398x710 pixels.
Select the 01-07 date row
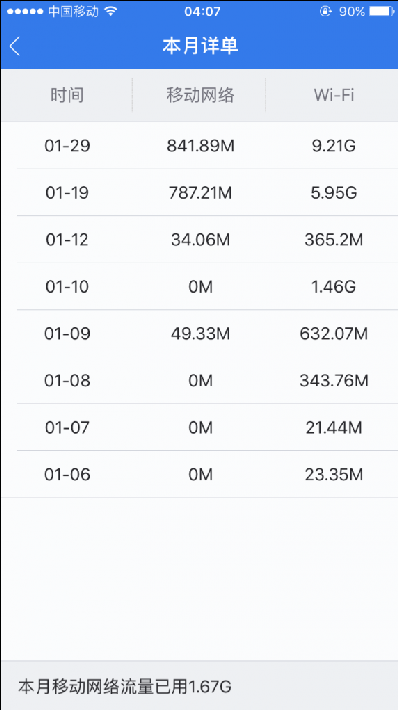pyautogui.click(x=199, y=427)
